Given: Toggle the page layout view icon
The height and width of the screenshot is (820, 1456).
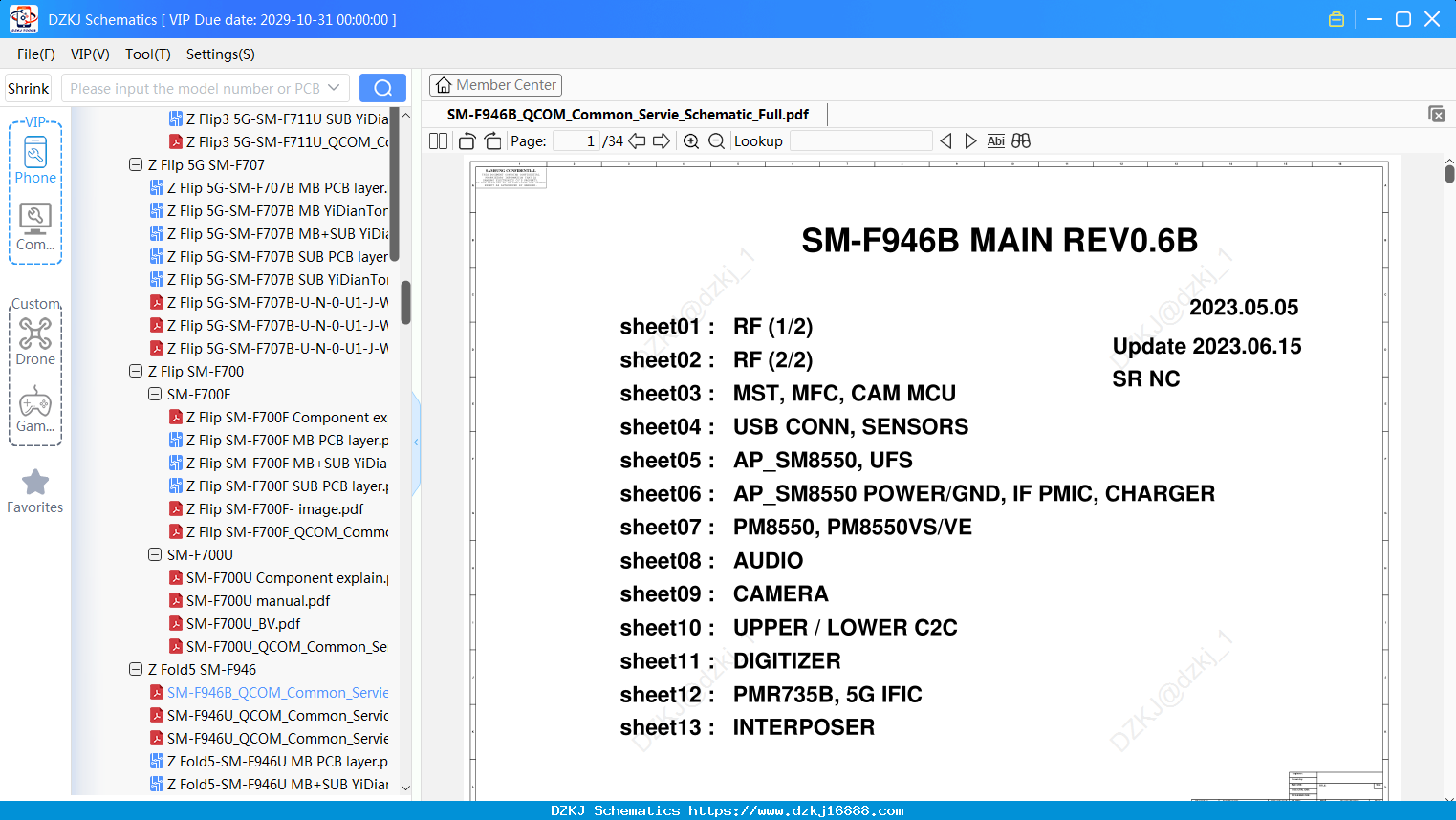Looking at the screenshot, I should click(438, 141).
